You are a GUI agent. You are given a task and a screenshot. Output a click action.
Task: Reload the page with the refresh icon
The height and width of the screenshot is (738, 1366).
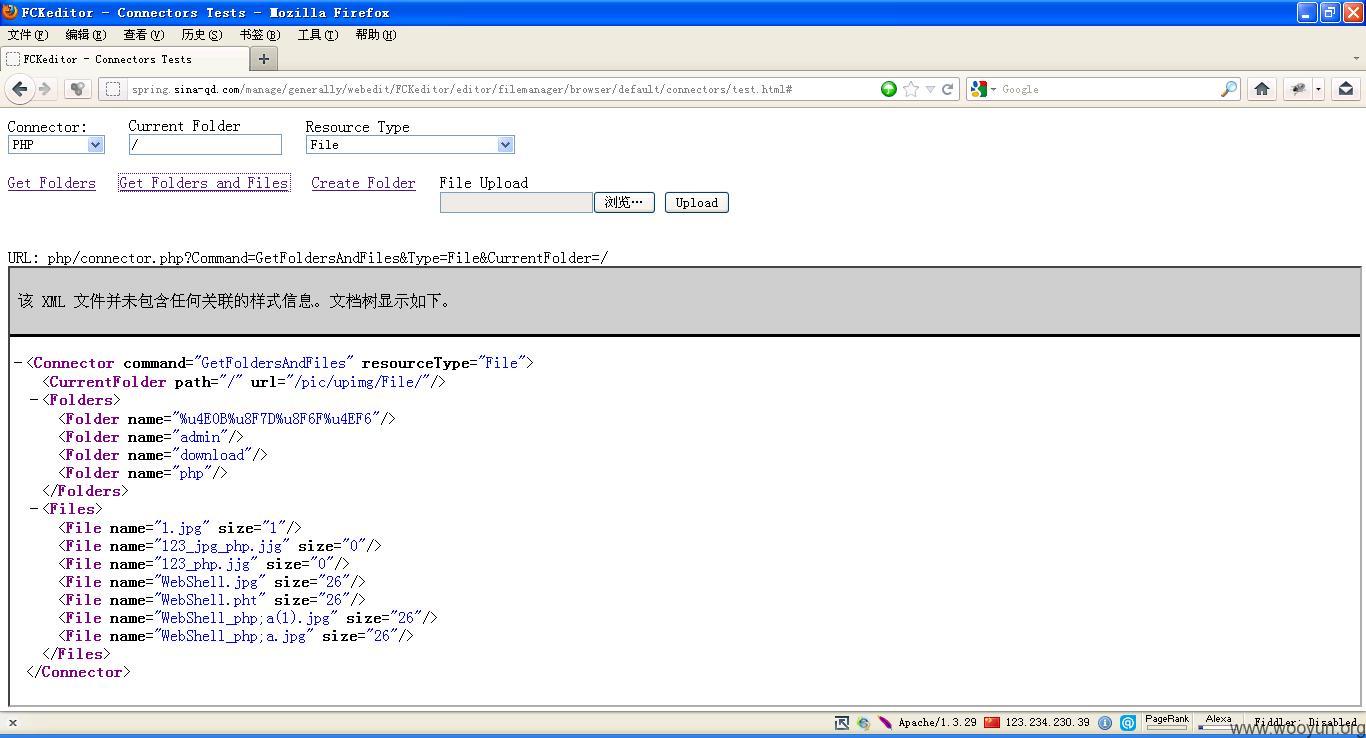point(947,89)
